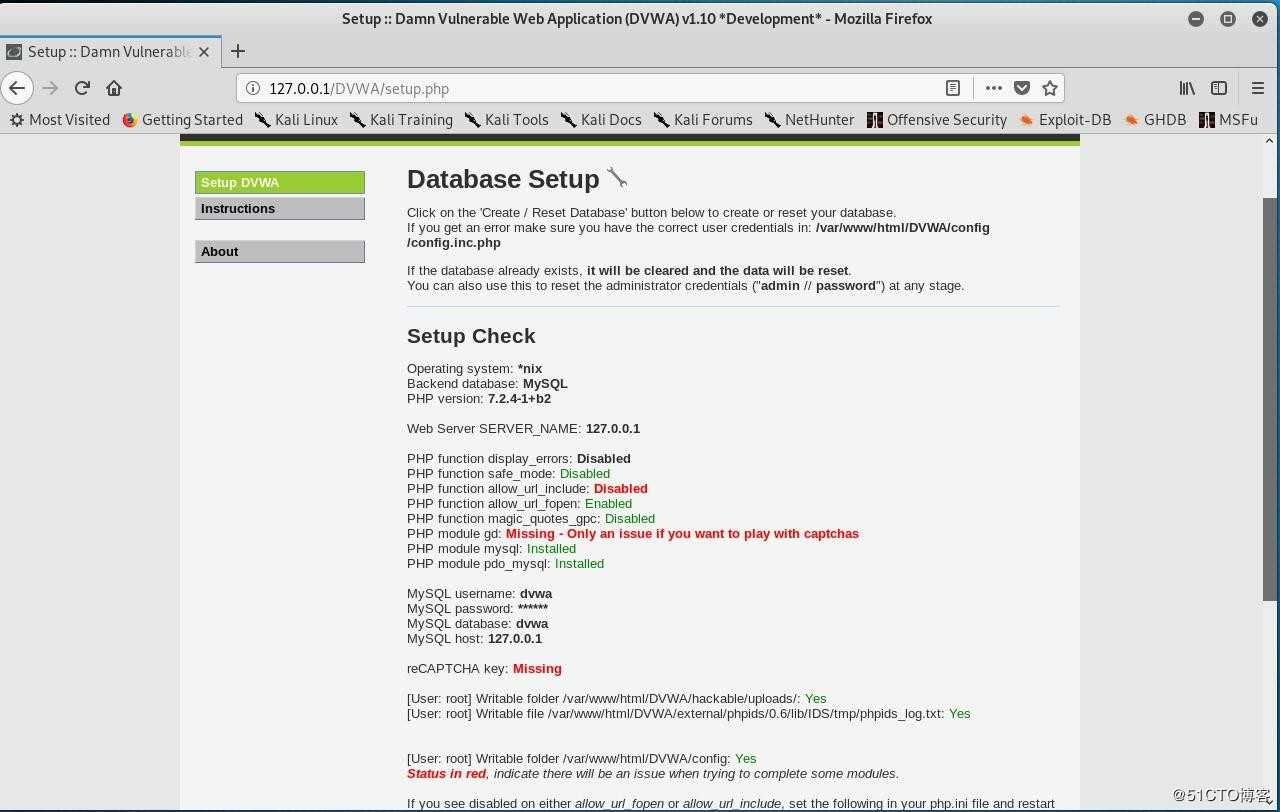The height and width of the screenshot is (812, 1280).
Task: Open the Firefox home page
Action: 114,88
